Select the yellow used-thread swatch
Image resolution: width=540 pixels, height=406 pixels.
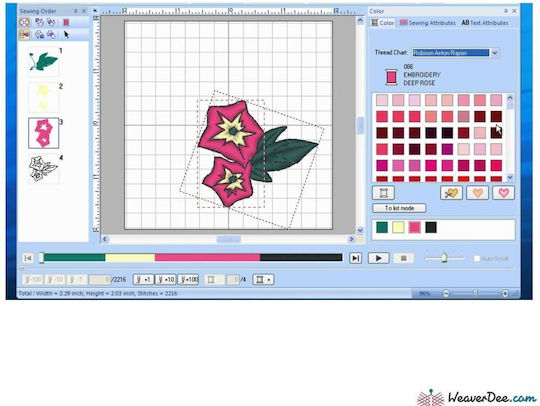tap(398, 227)
